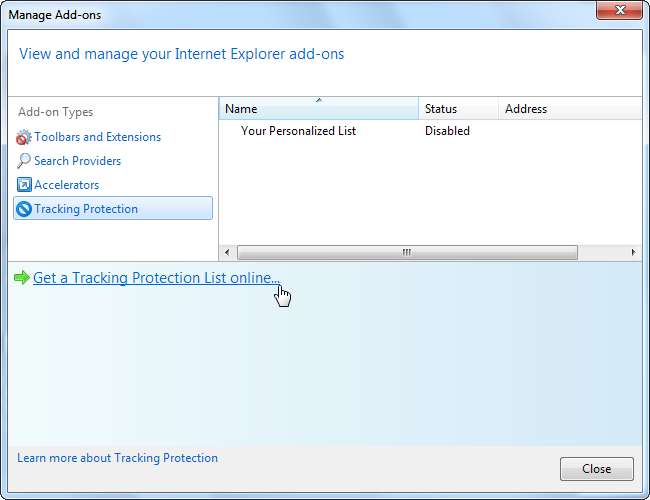
Task: Click the Close button
Action: pos(597,469)
